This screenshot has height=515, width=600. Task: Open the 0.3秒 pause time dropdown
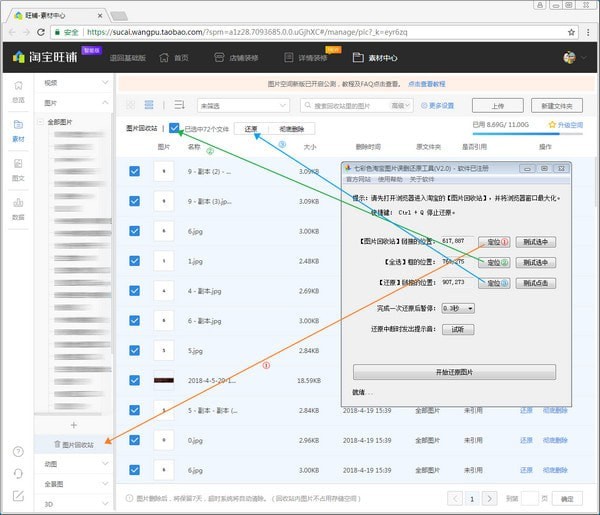[x=458, y=308]
